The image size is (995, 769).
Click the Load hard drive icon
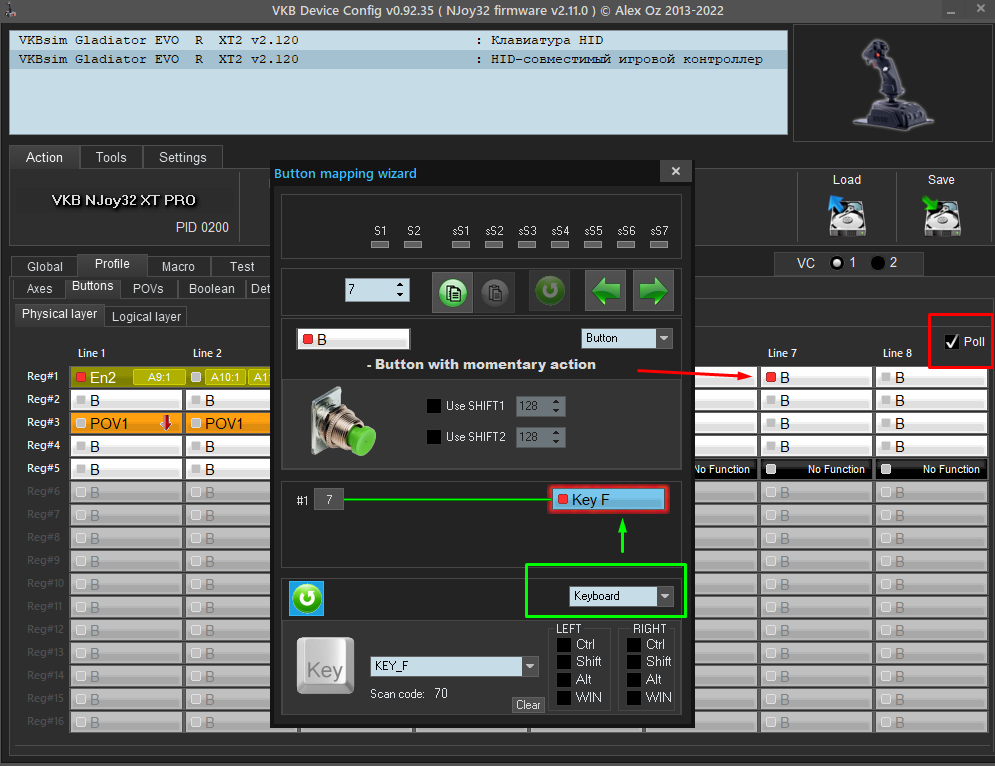click(x=847, y=216)
